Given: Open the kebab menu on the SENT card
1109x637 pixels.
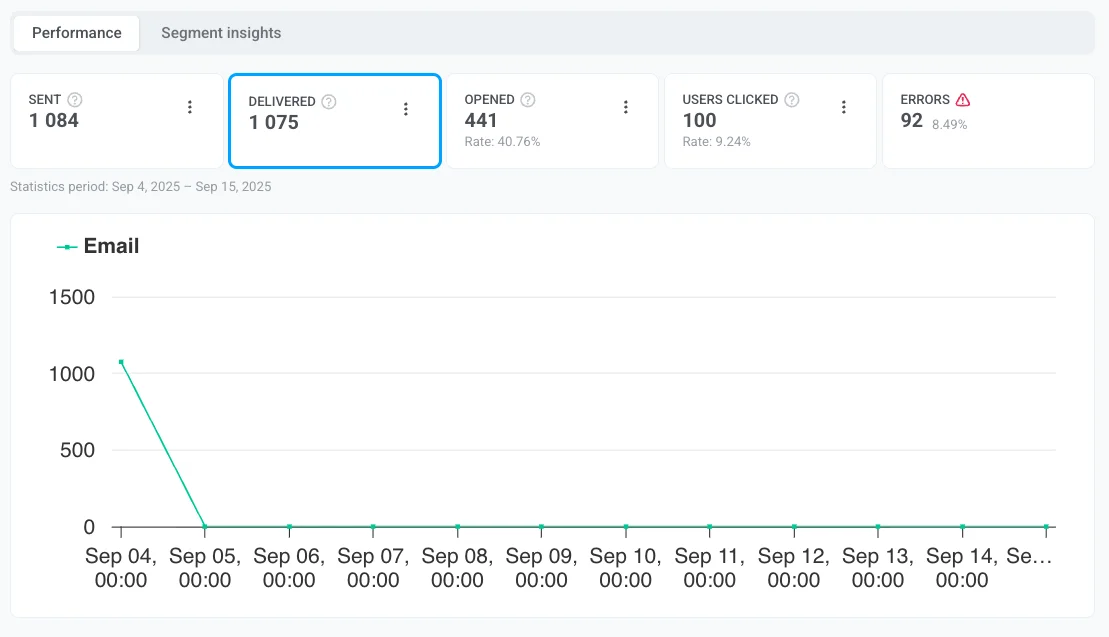Looking at the screenshot, I should (x=189, y=106).
